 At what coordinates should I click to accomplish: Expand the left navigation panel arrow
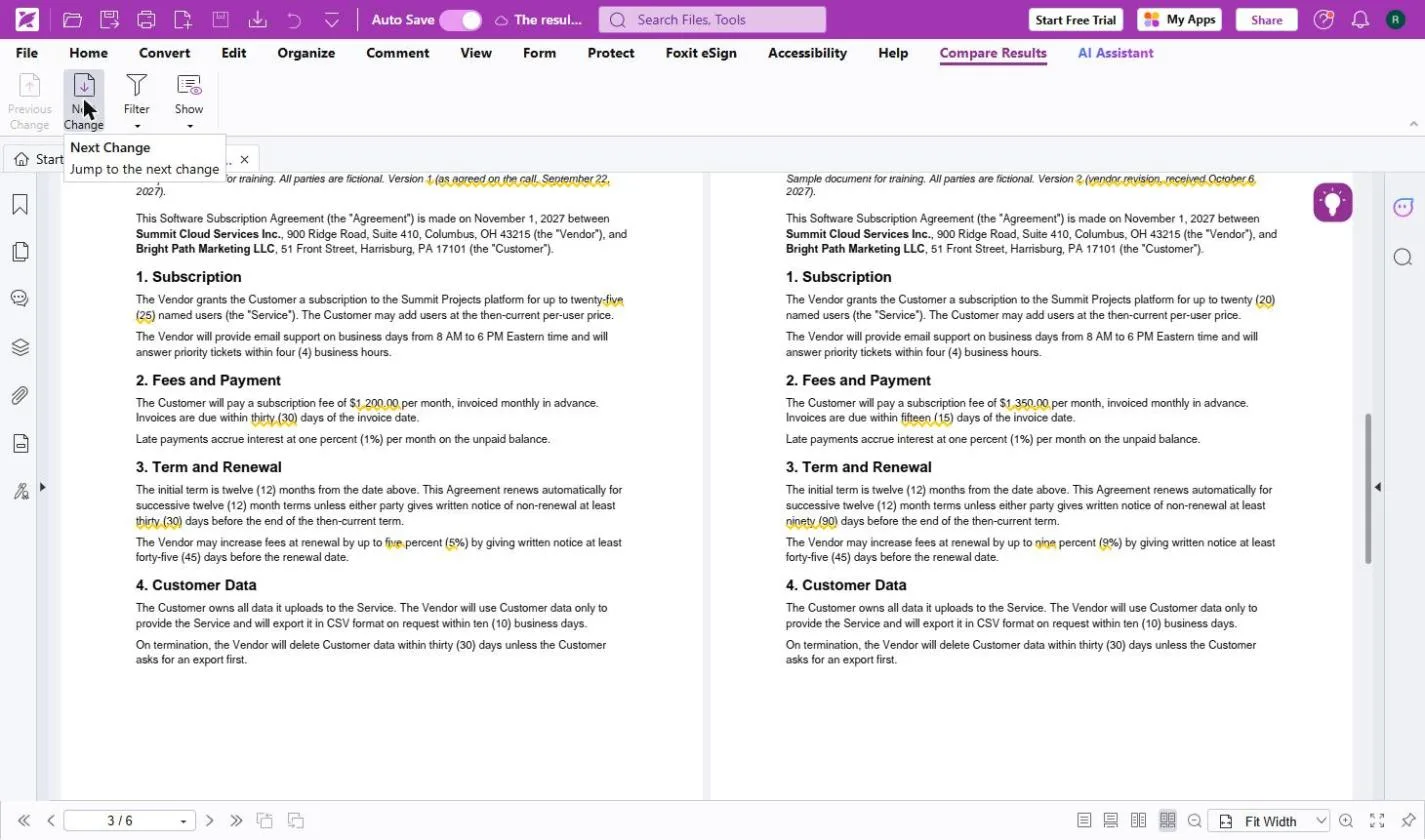[42, 487]
